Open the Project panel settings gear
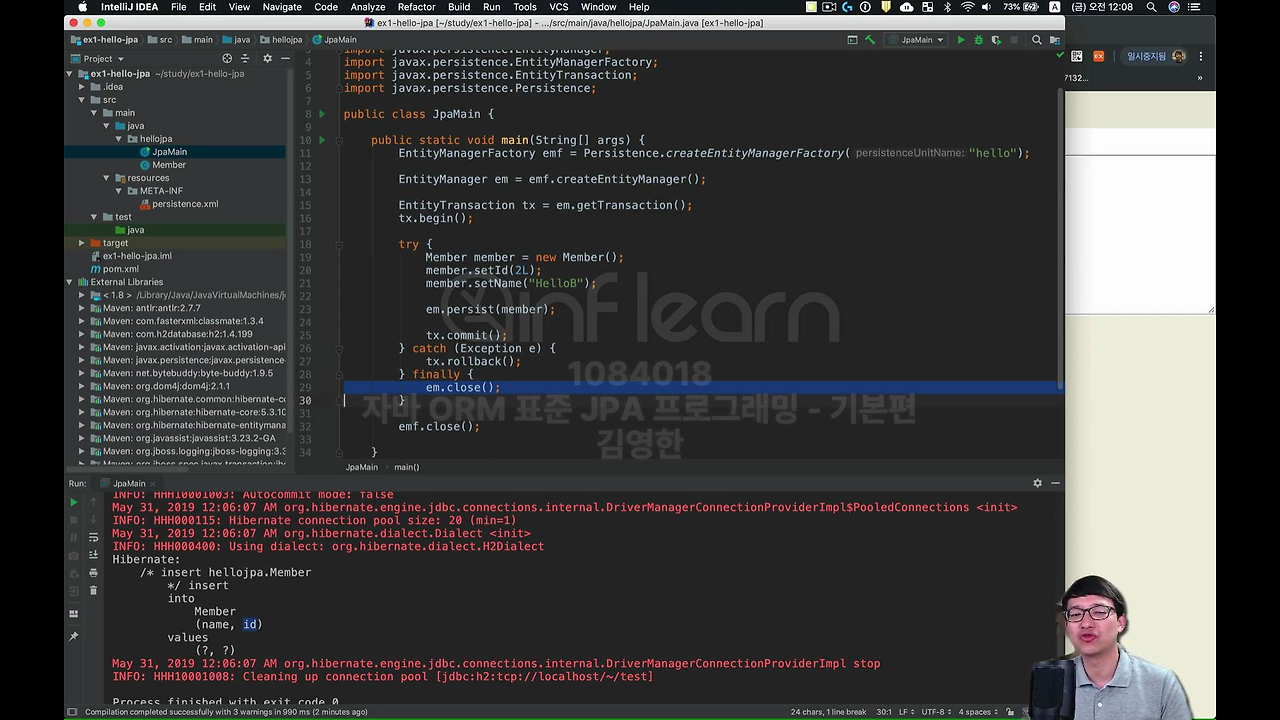Screen dimensions: 1280x720 point(267,58)
